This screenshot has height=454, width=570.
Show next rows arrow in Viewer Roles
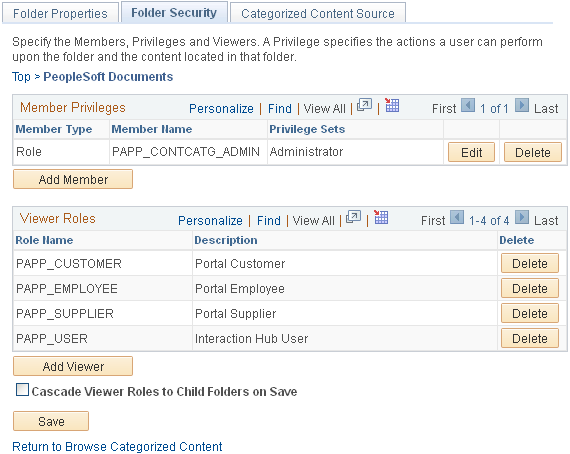tap(522, 217)
